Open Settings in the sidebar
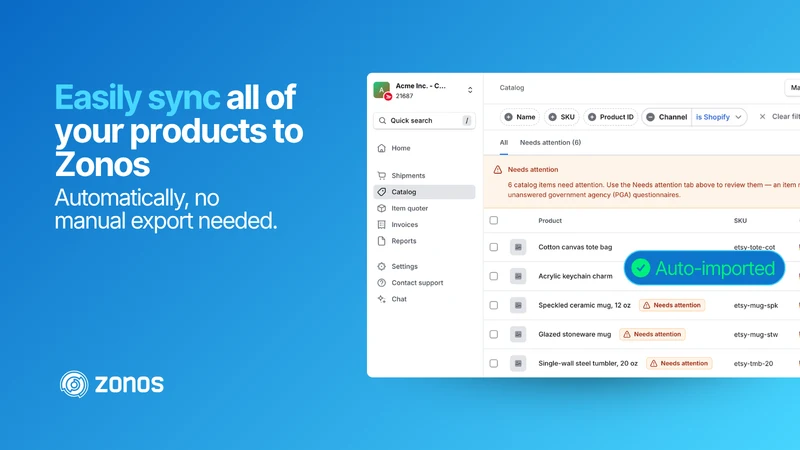 [x=423, y=266]
